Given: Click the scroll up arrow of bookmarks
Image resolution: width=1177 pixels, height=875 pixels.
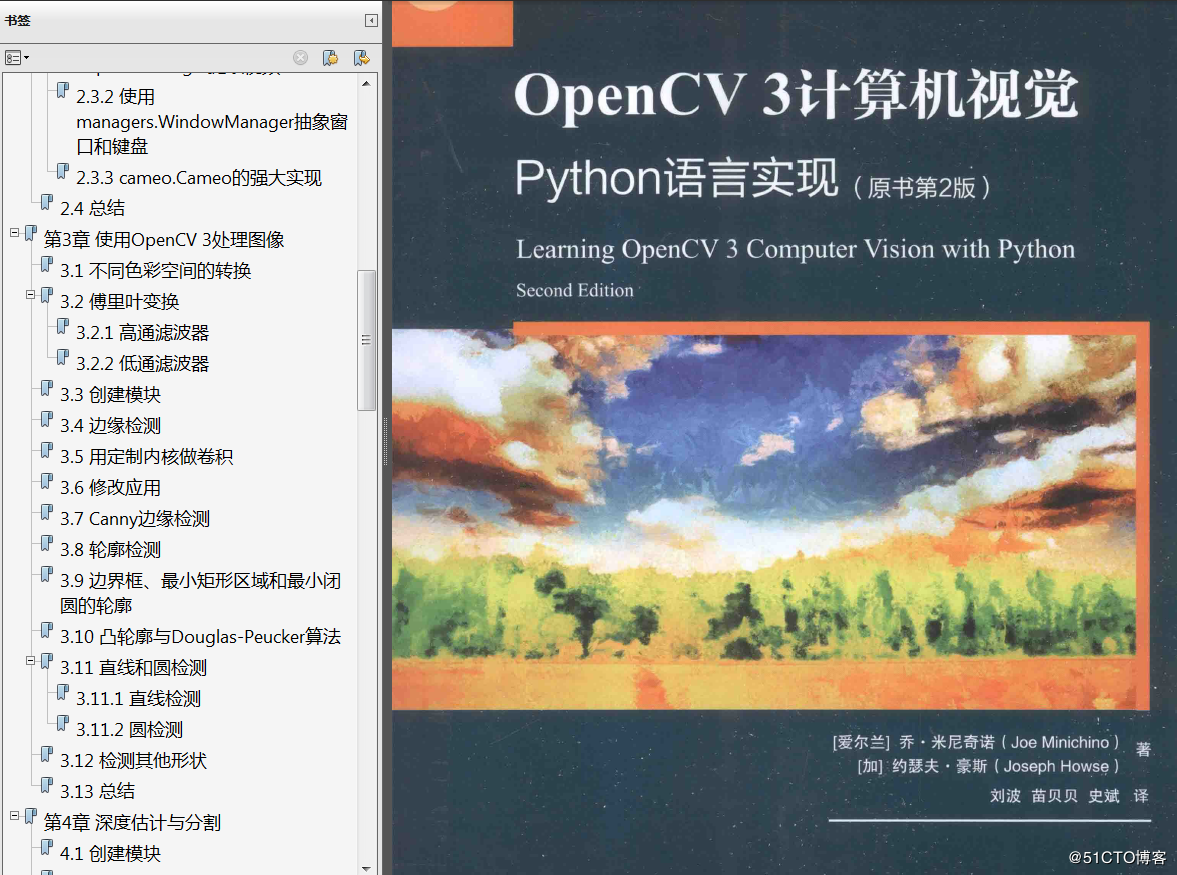Looking at the screenshot, I should [366, 84].
